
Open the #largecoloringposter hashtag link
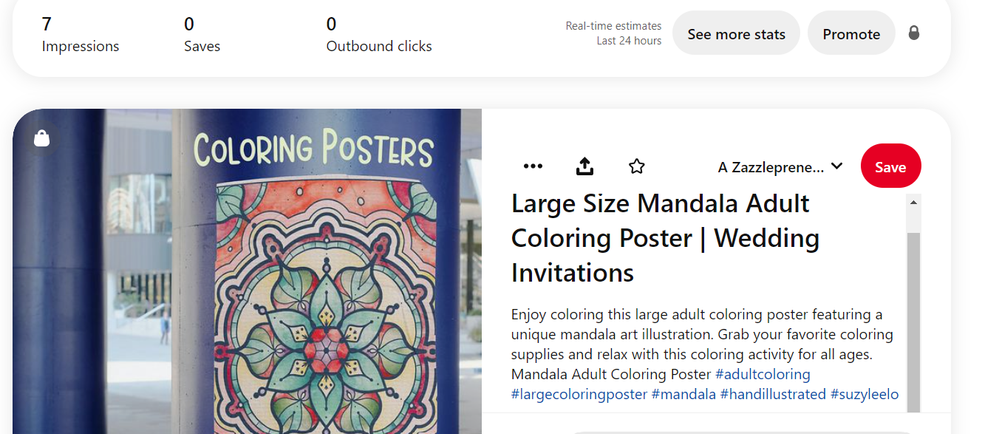pos(579,394)
